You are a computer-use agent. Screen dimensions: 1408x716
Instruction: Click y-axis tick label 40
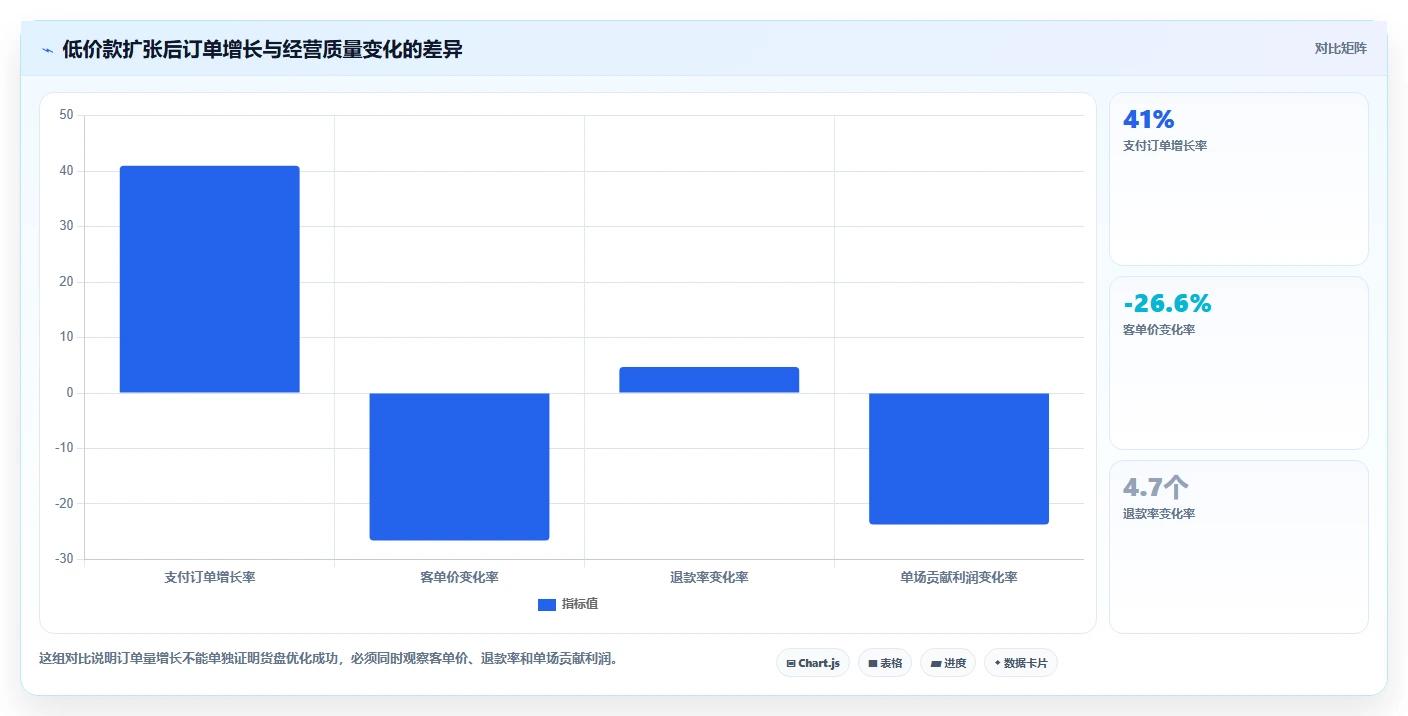click(x=66, y=171)
